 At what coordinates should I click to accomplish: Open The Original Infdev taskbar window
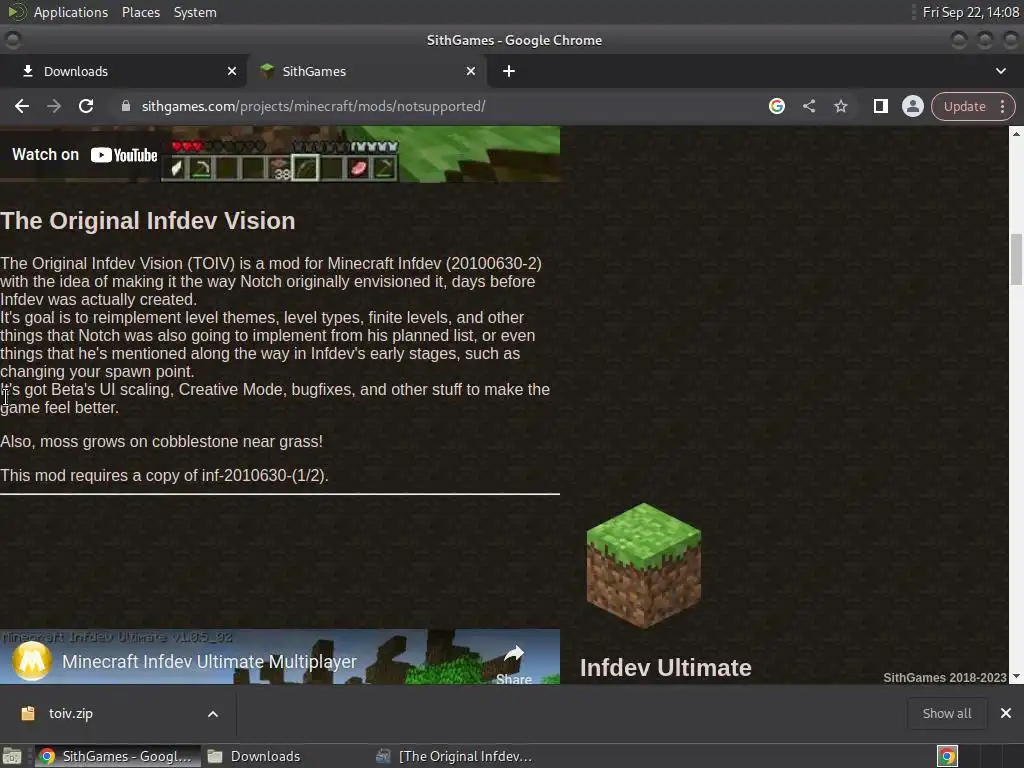pos(455,756)
